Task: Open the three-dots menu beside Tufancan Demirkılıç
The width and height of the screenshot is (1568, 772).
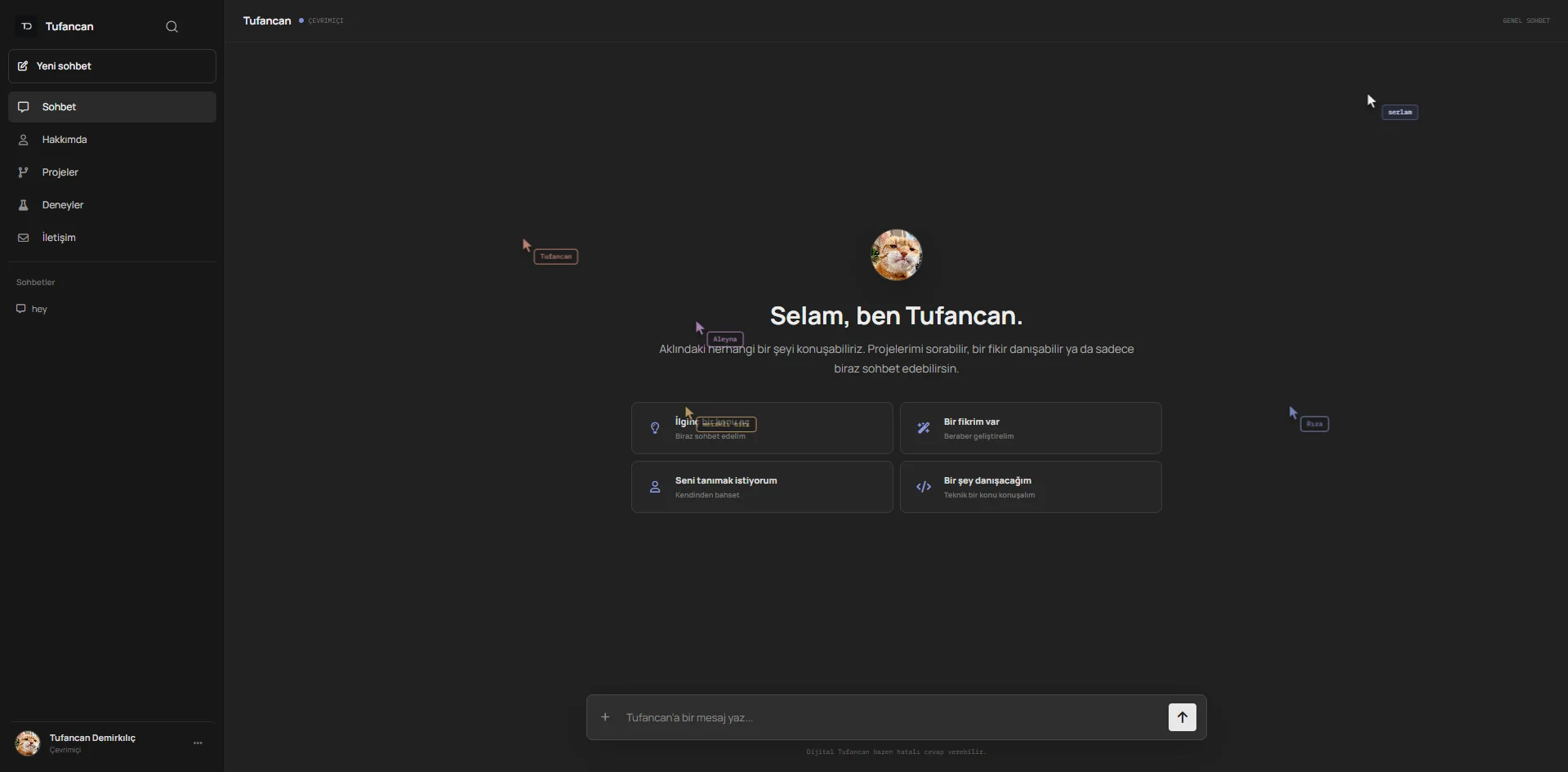Action: point(198,743)
